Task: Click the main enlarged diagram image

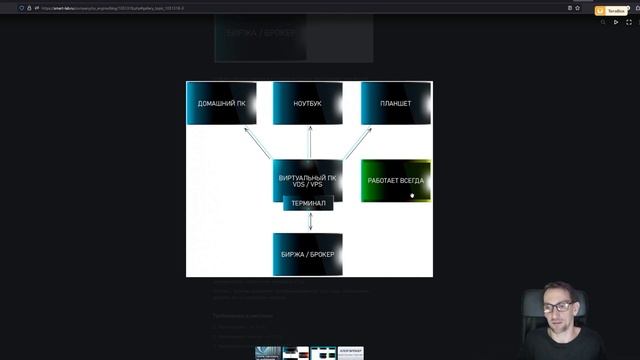Action: pos(309,179)
